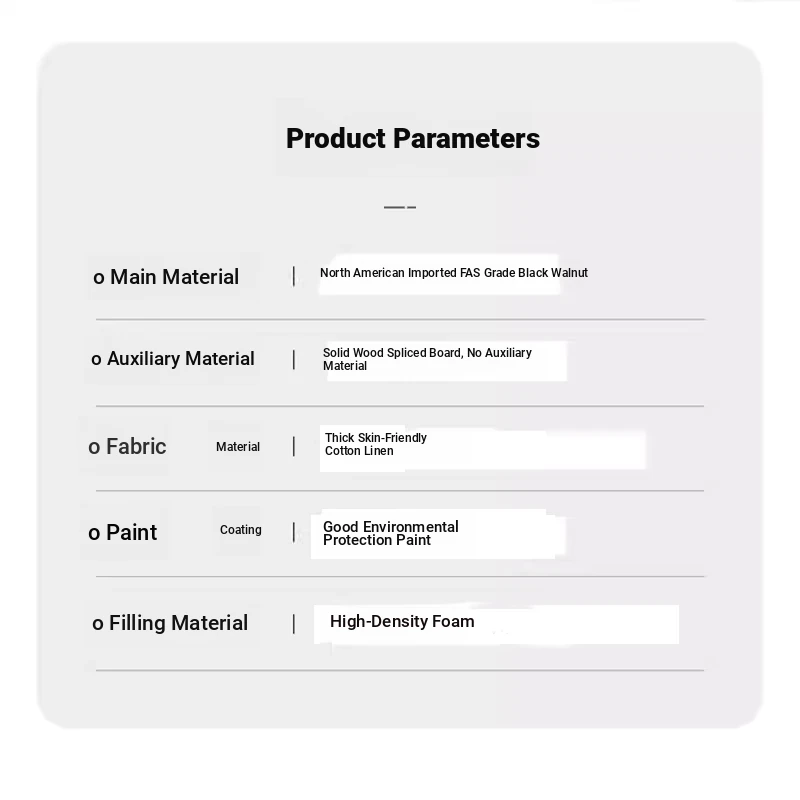Image resolution: width=800 pixels, height=800 pixels.
Task: Select the Filling Material label
Action: point(178,623)
